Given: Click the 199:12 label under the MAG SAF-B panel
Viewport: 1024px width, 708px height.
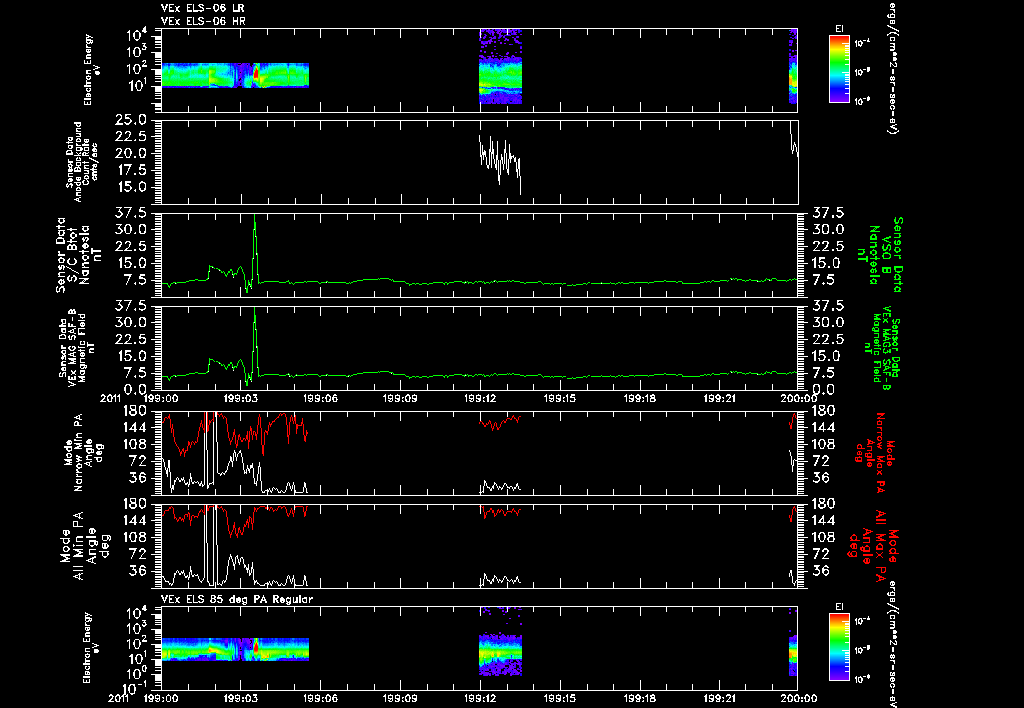Looking at the screenshot, I should click(x=480, y=398).
